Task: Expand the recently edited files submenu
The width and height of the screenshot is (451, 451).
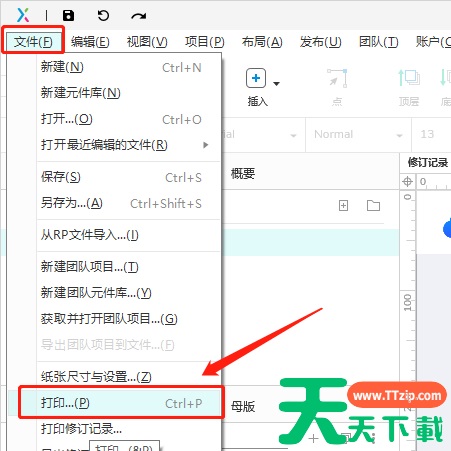Action: 206,145
